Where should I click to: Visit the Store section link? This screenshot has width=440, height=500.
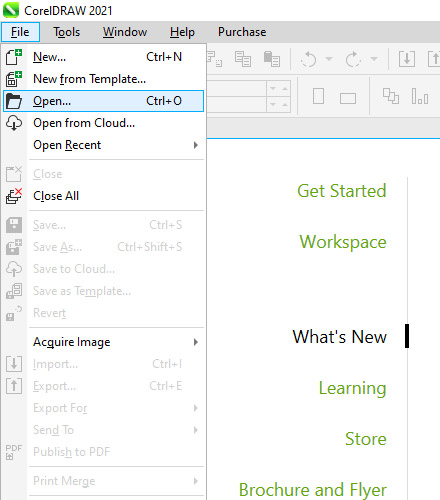pos(366,439)
